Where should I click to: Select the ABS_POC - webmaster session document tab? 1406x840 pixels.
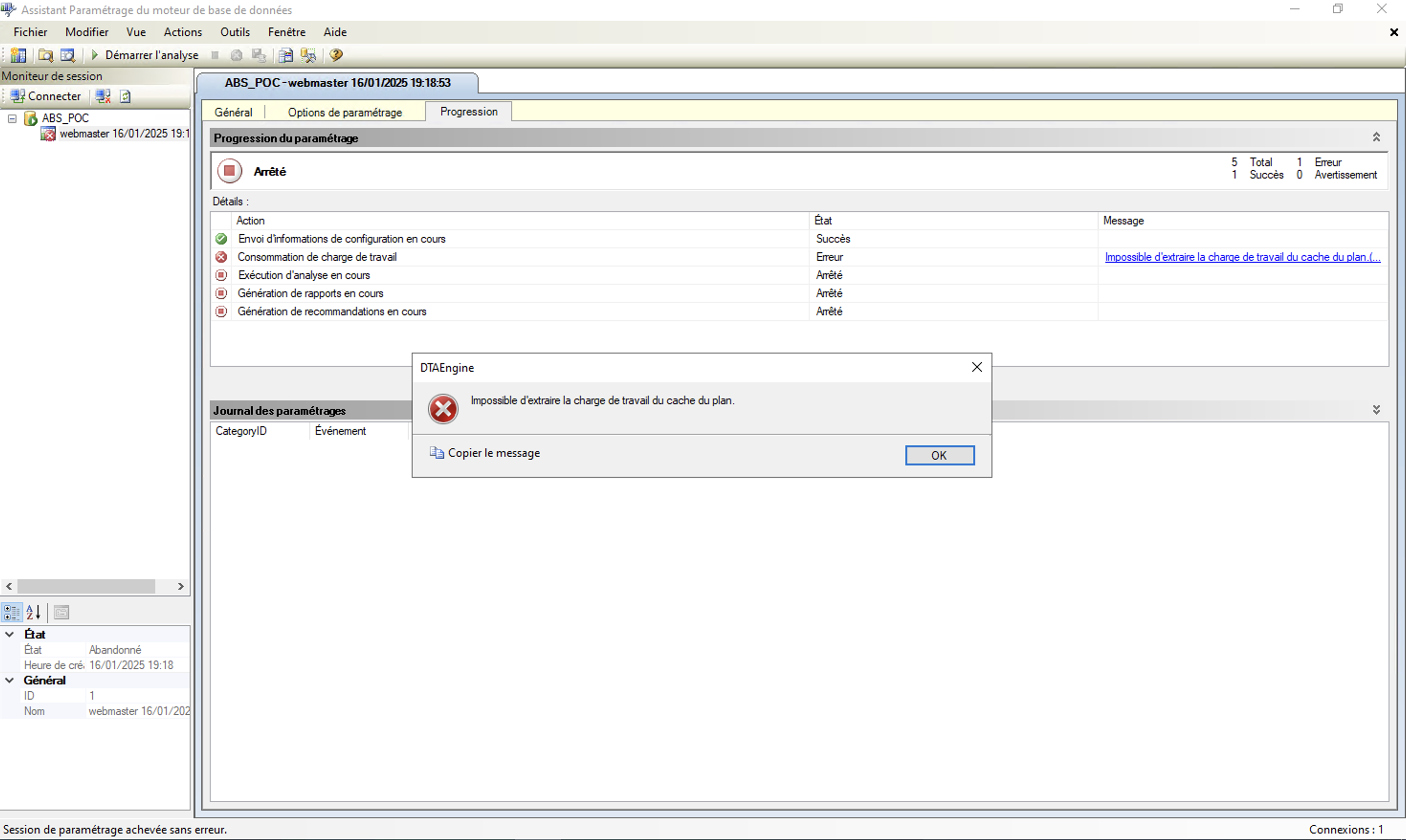(x=337, y=83)
